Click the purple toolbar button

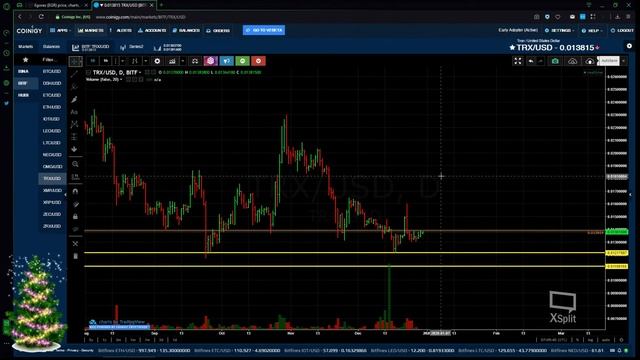tap(211, 61)
